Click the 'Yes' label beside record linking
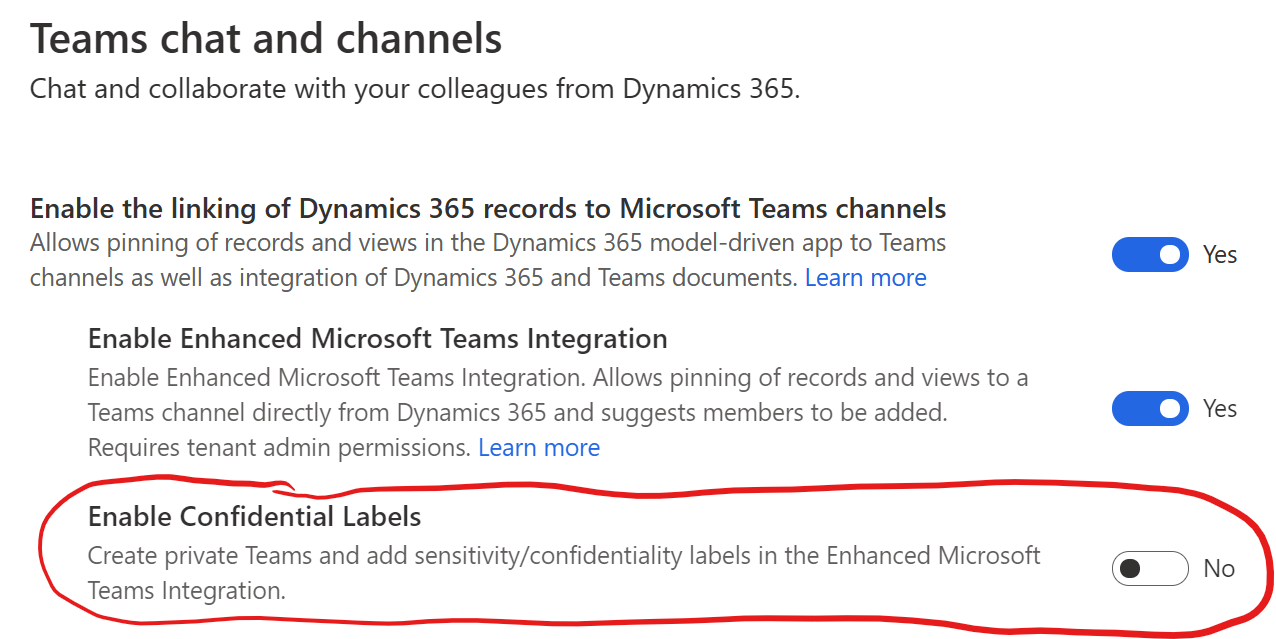 click(x=1220, y=255)
